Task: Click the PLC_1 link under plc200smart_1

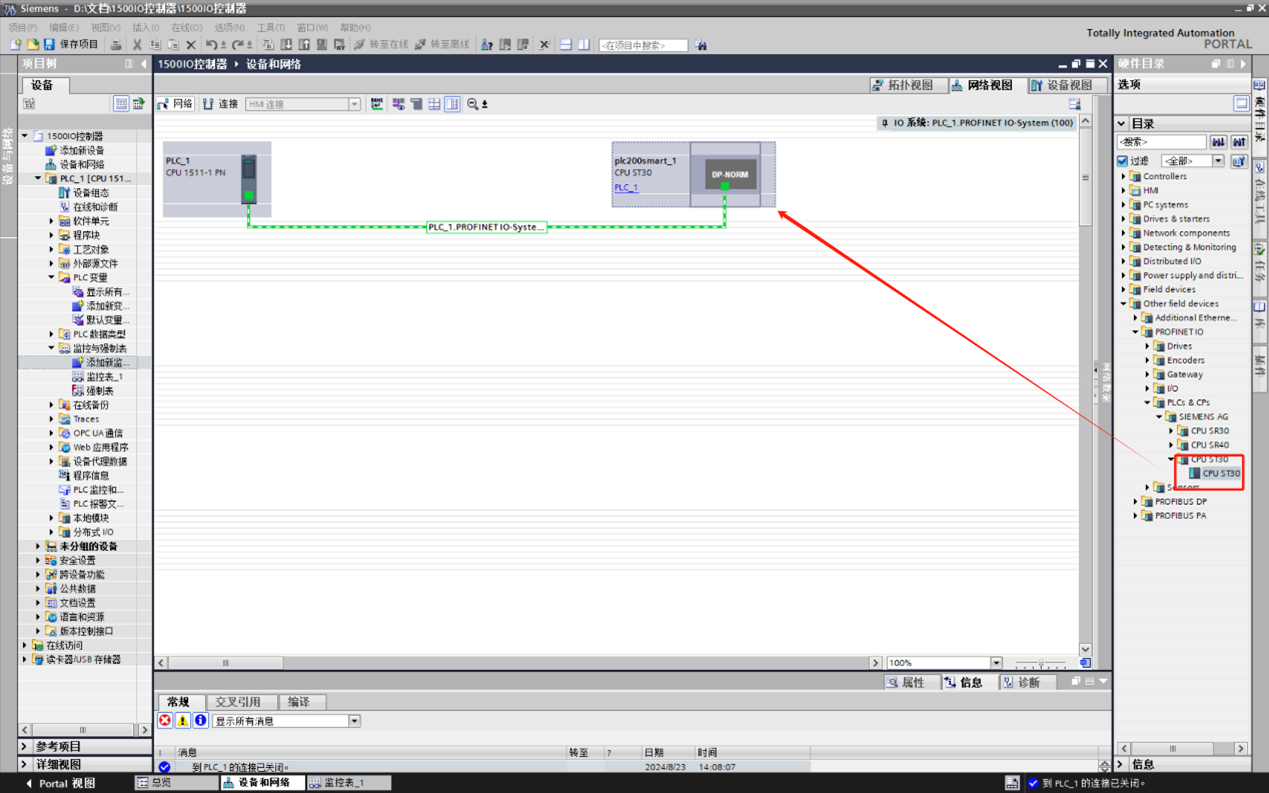Action: click(x=626, y=188)
